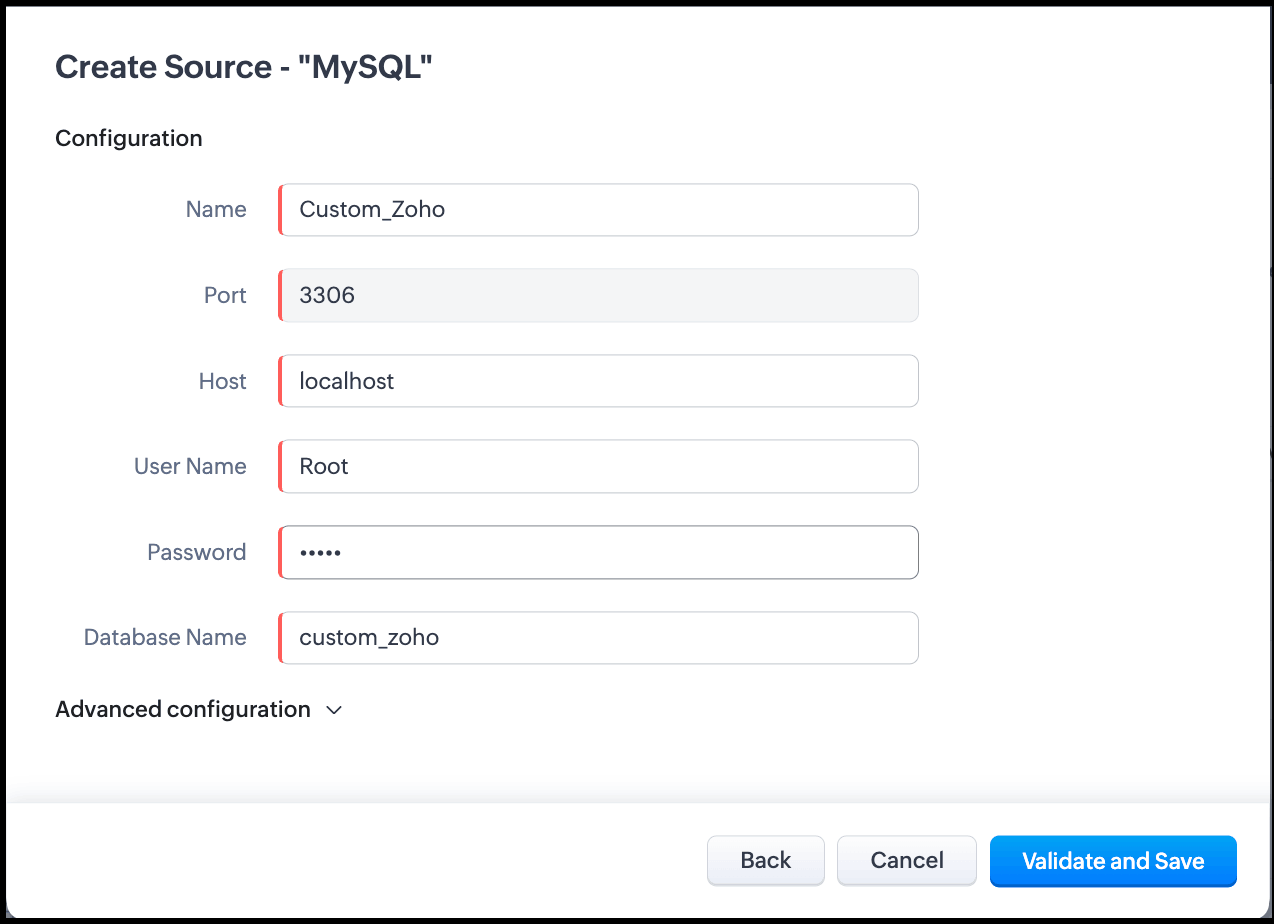Click the User Name label text
Image resolution: width=1274 pixels, height=924 pixels.
[x=190, y=467]
